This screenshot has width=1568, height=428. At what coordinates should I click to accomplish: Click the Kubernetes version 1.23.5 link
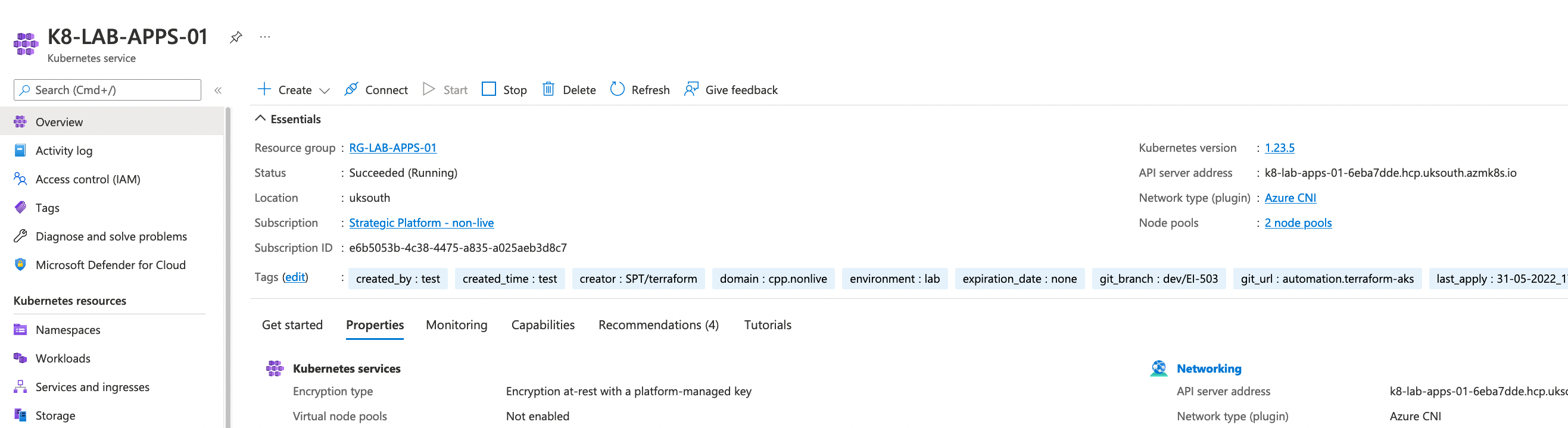[x=1280, y=148]
